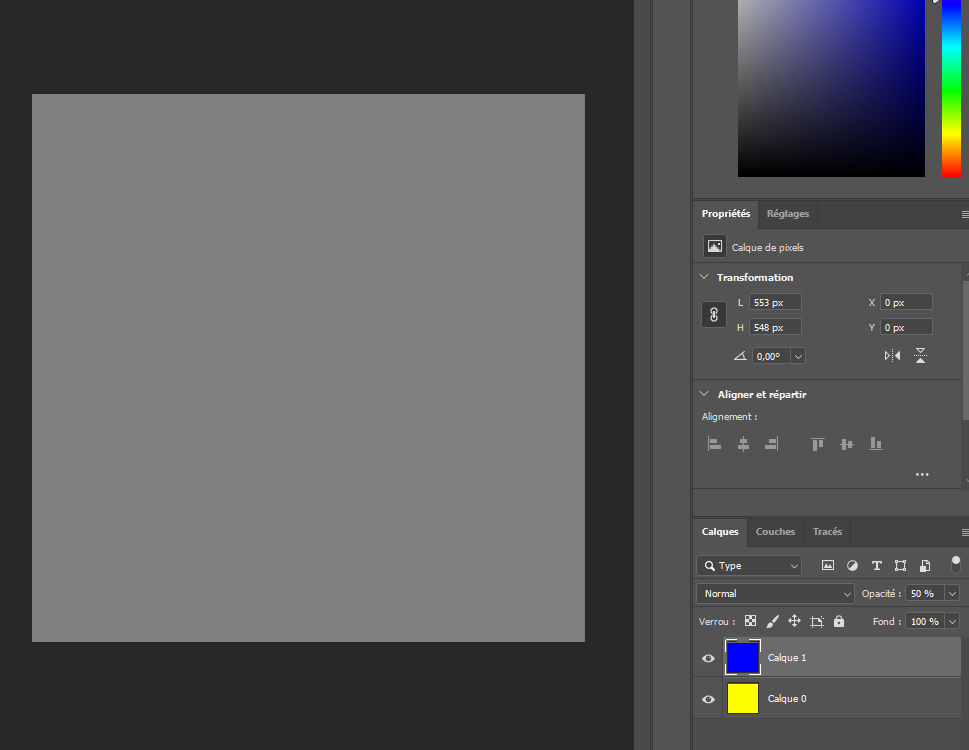Screen dimensions: 969x750
Task: Toggle visibility of the Calque 0 layer
Action: click(x=708, y=699)
